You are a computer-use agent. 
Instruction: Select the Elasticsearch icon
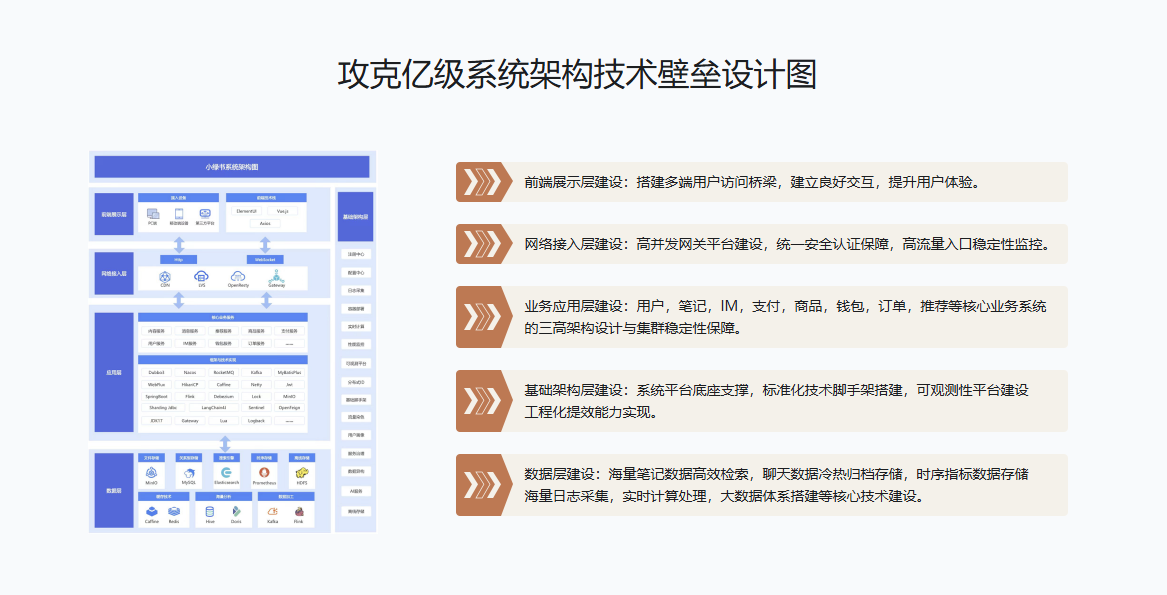[x=227, y=472]
